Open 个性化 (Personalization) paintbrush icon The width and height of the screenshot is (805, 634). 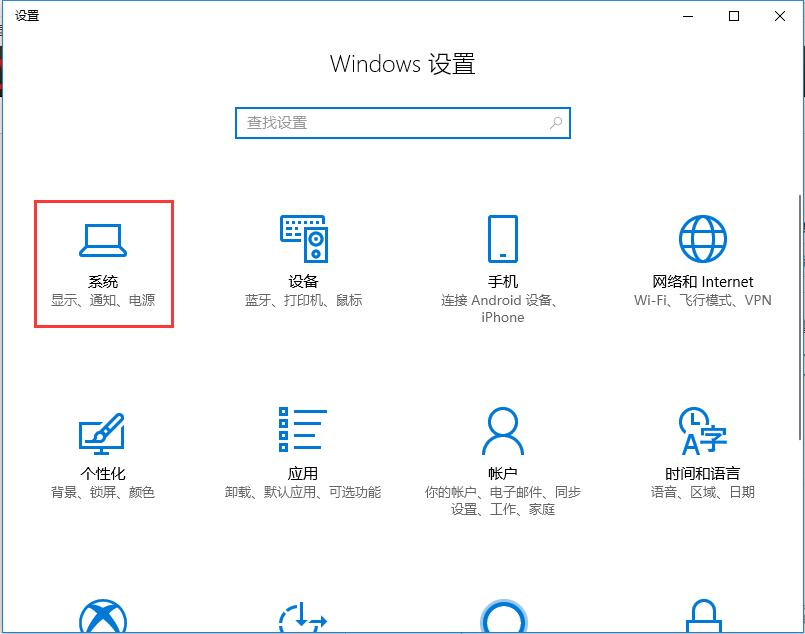tap(102, 434)
